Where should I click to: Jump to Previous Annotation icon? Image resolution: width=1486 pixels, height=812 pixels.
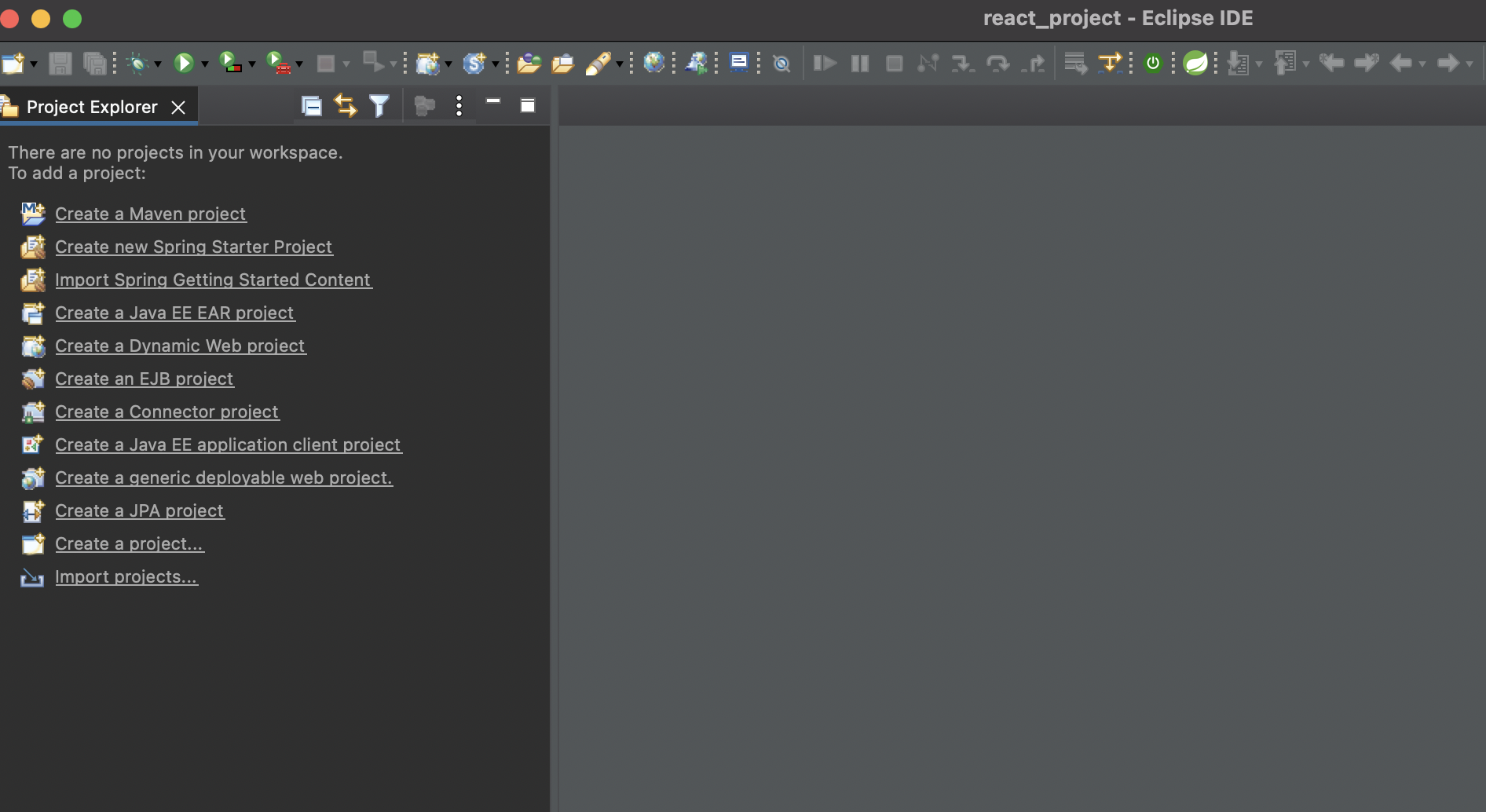tap(1285, 63)
